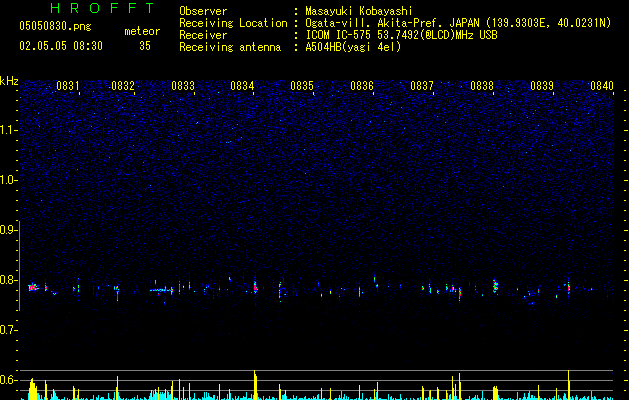Click the 0837 time marker
Screen dimensions: 629x400
click(422, 86)
